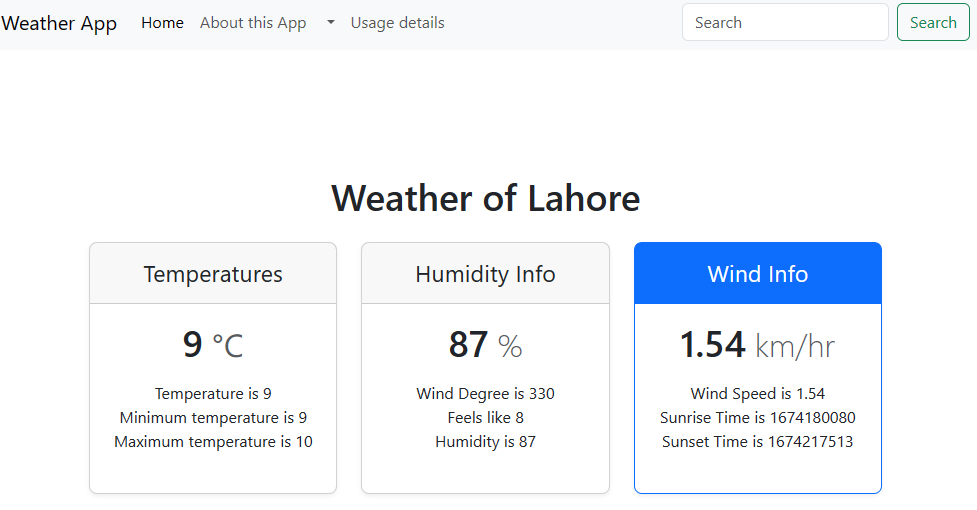Open the dropdown caret beside About this App

click(330, 23)
